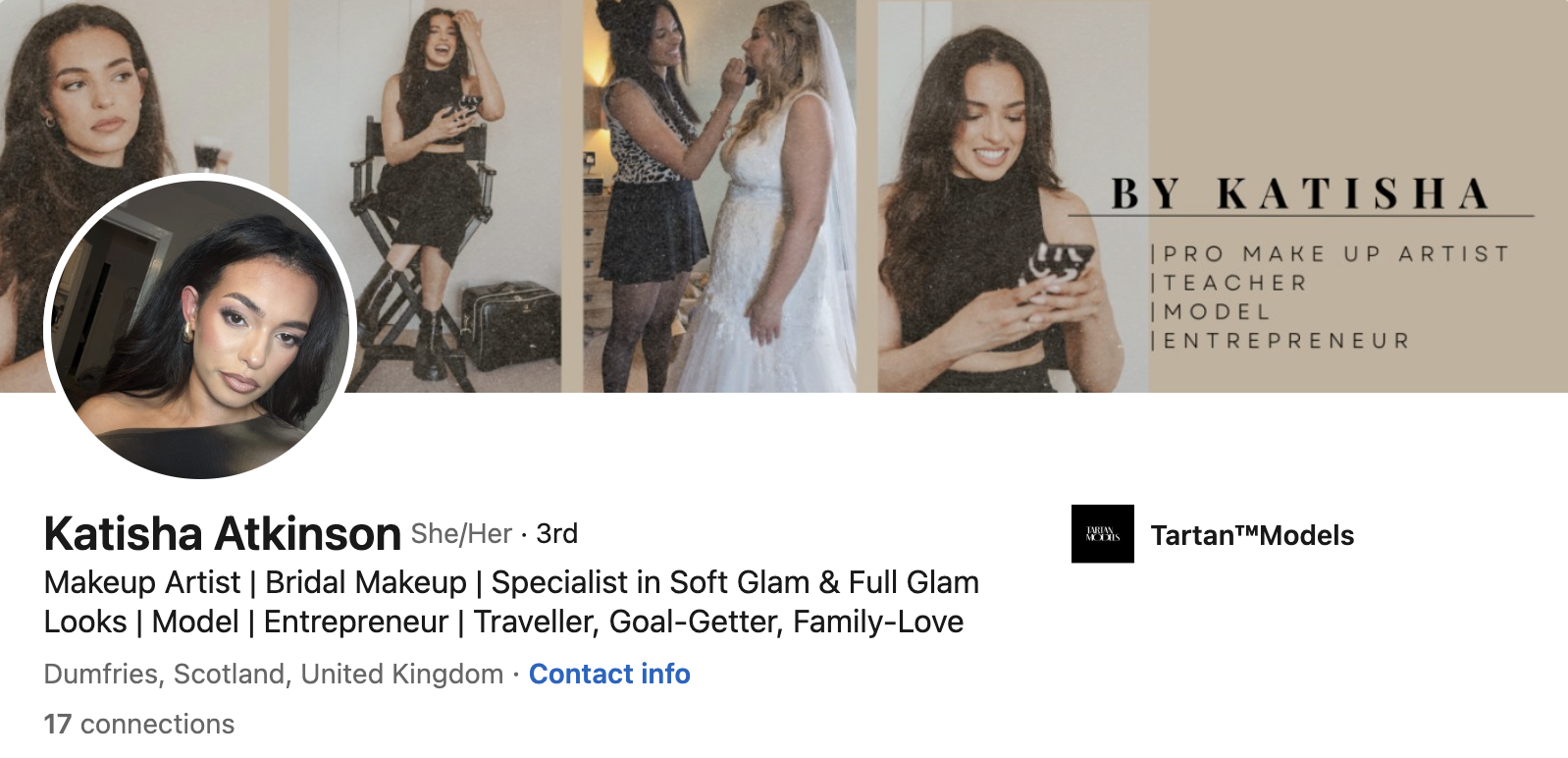
Task: Click the Dumfries, Scotland location text
Action: 274,674
